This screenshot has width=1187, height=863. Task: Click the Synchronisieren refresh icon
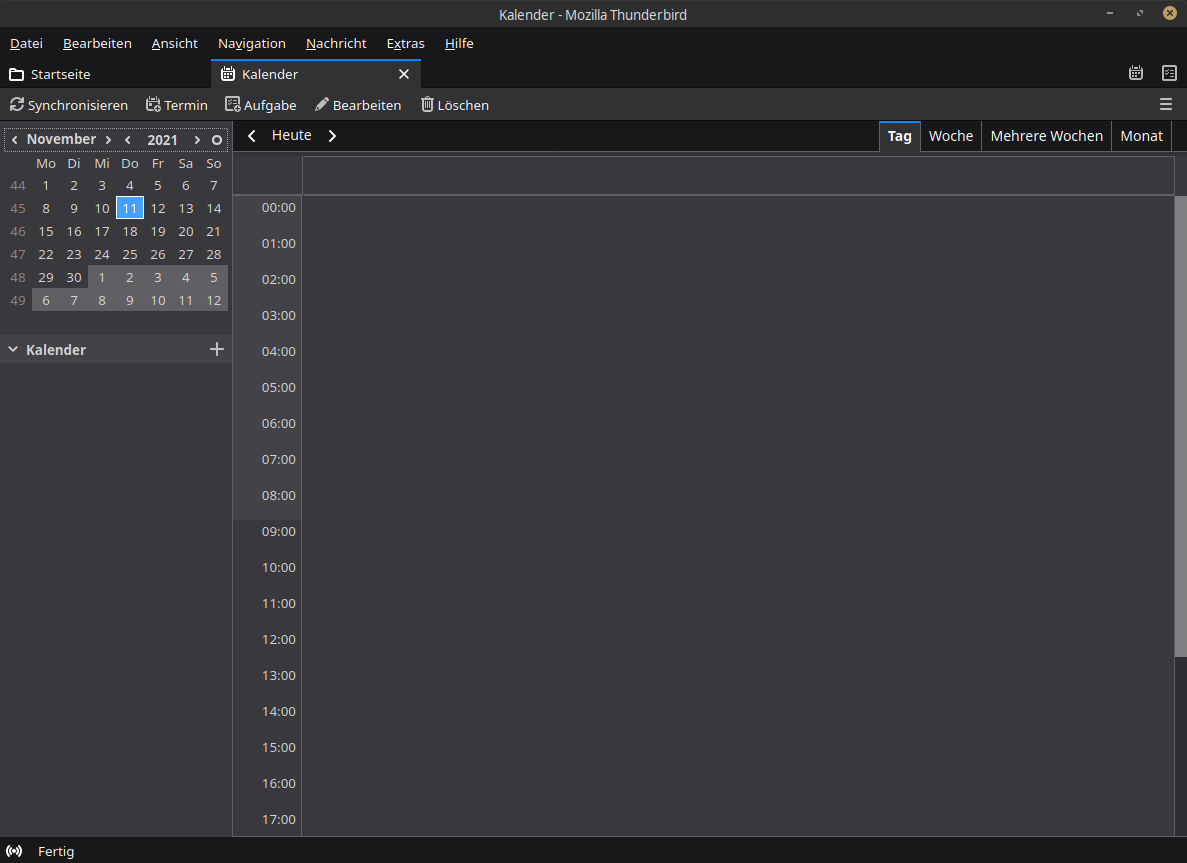click(17, 105)
